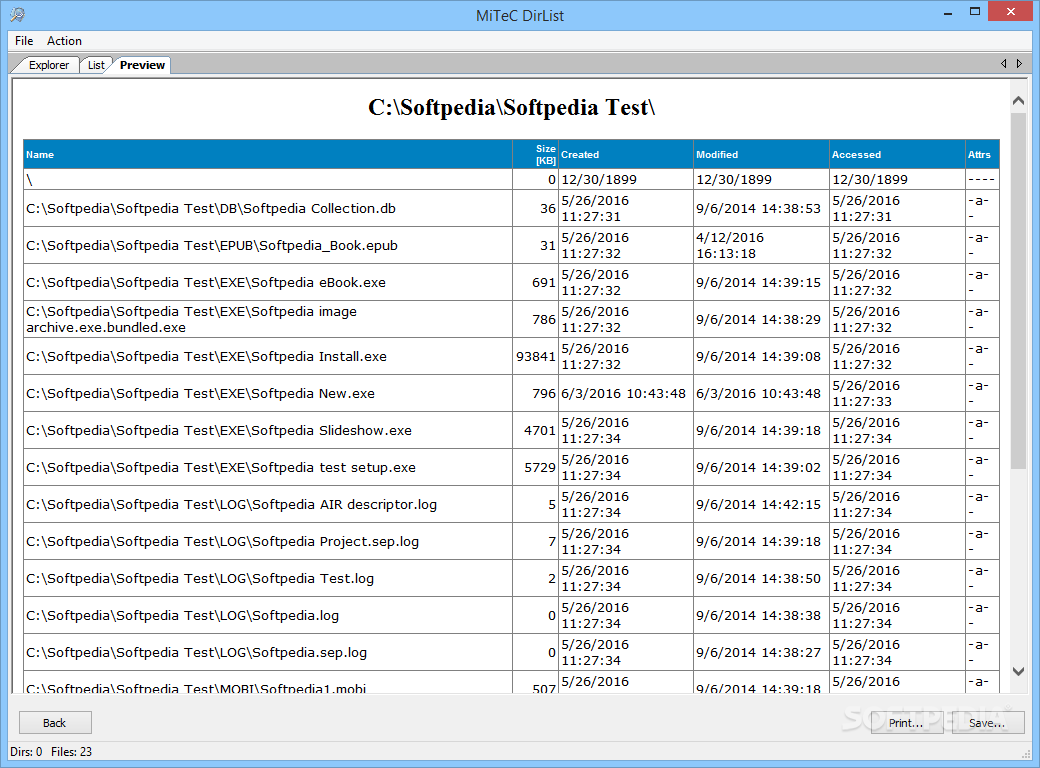This screenshot has width=1040, height=768.
Task: Click the Back button
Action: 55,723
